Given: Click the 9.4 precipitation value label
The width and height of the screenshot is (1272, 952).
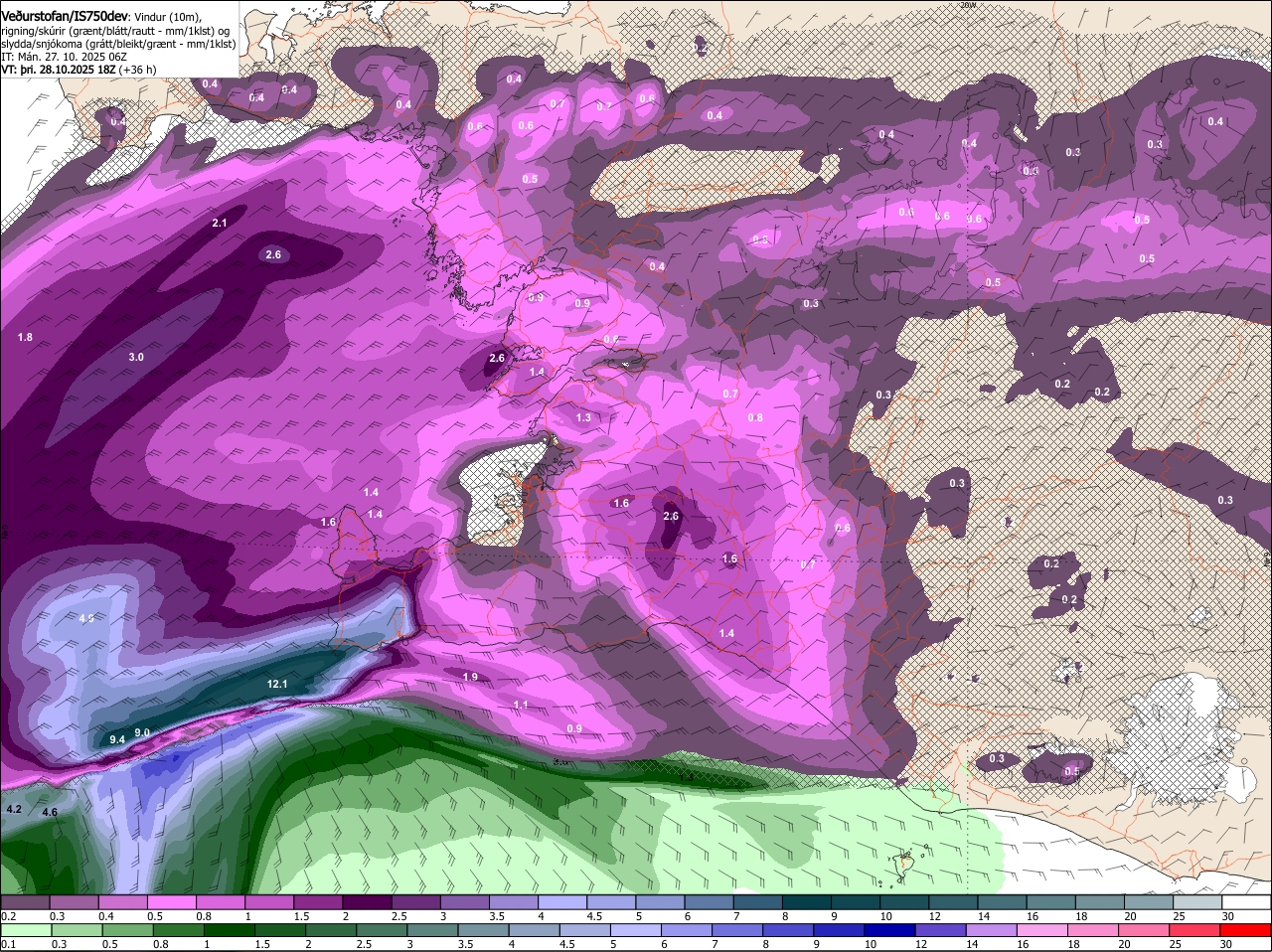Looking at the screenshot, I should point(117,739).
